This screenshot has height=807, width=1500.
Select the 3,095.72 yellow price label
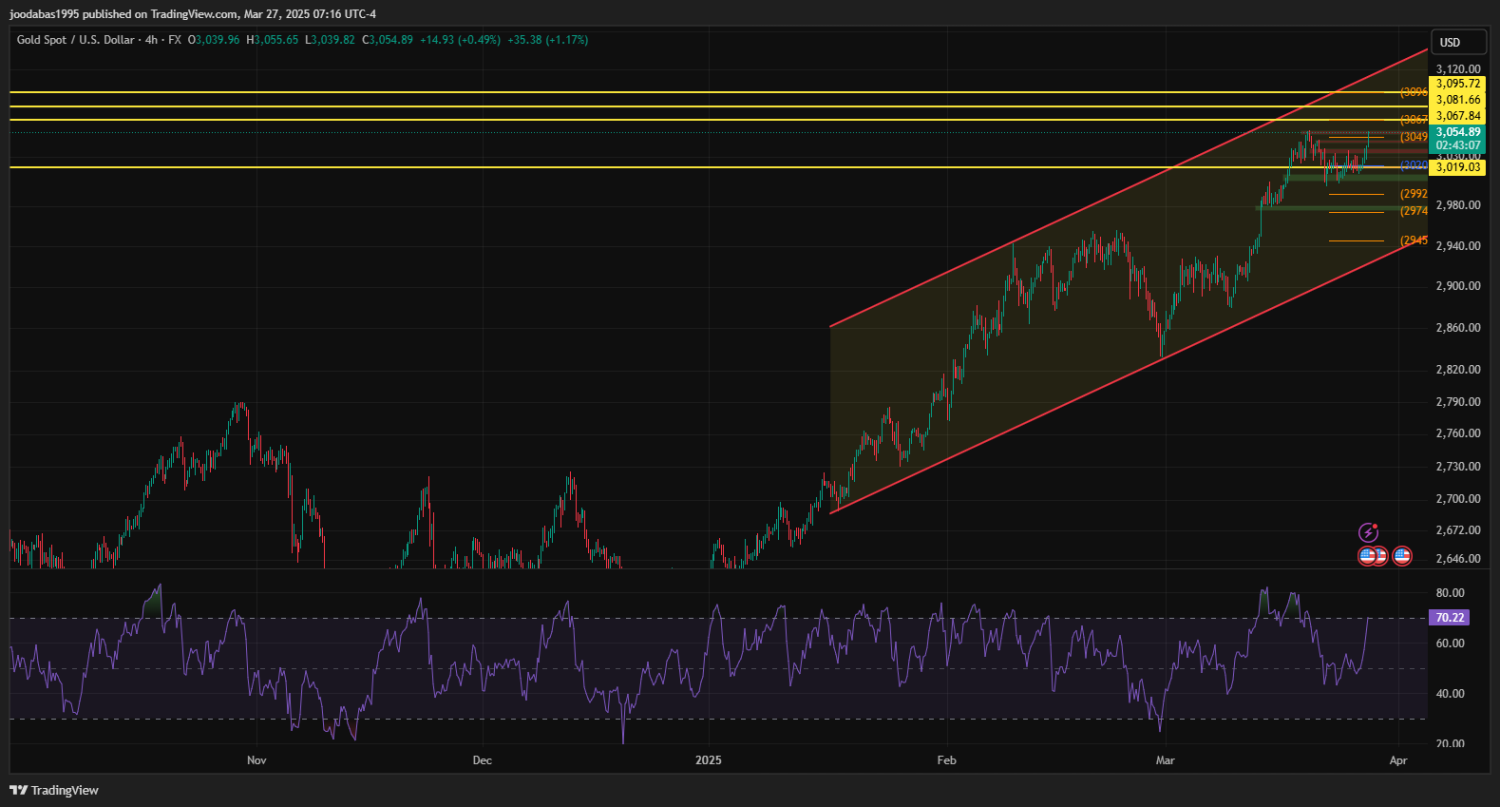(x=1457, y=83)
